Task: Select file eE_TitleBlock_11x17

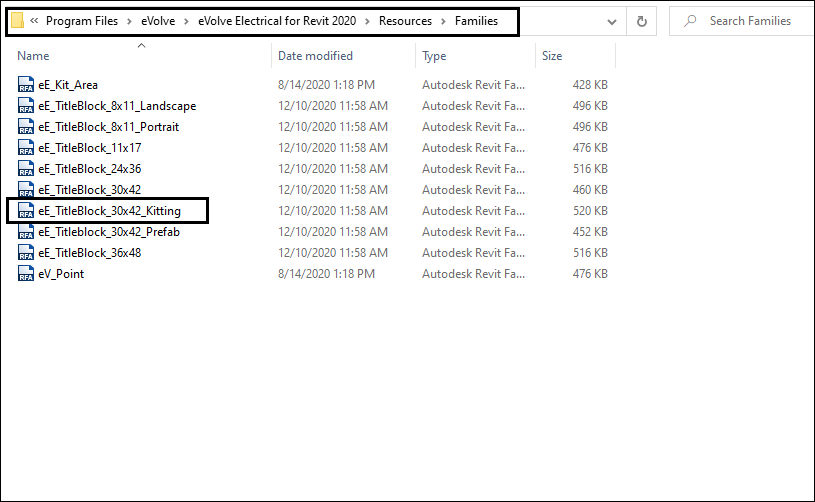Action: click(90, 148)
